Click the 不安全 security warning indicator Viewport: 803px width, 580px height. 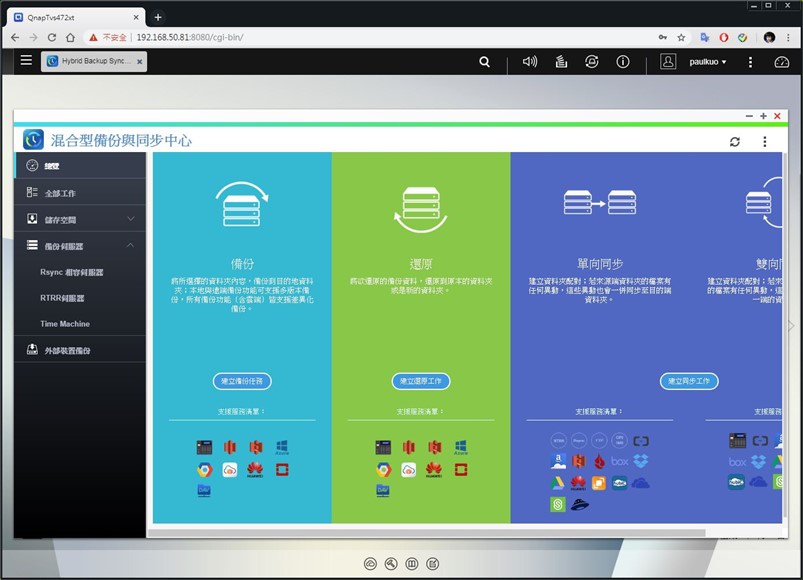point(108,37)
